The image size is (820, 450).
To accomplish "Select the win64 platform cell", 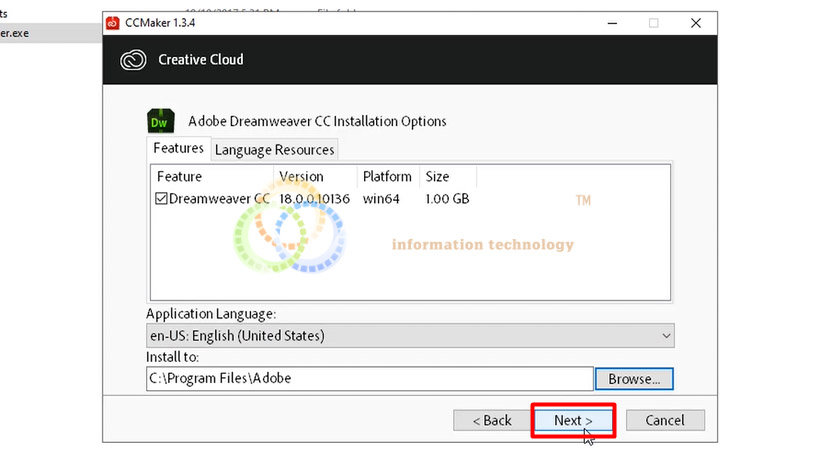I will [381, 199].
